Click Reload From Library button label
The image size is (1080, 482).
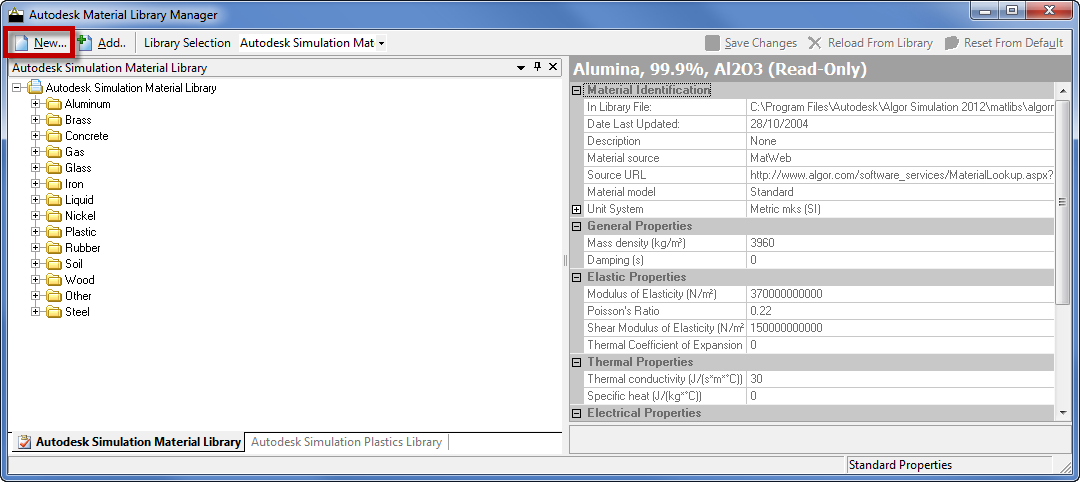880,43
